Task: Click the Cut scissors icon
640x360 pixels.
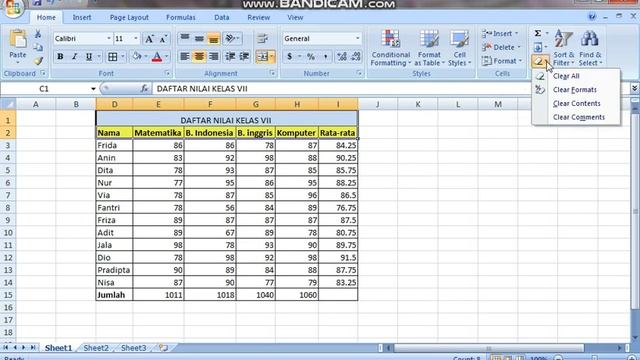Action: (x=38, y=34)
